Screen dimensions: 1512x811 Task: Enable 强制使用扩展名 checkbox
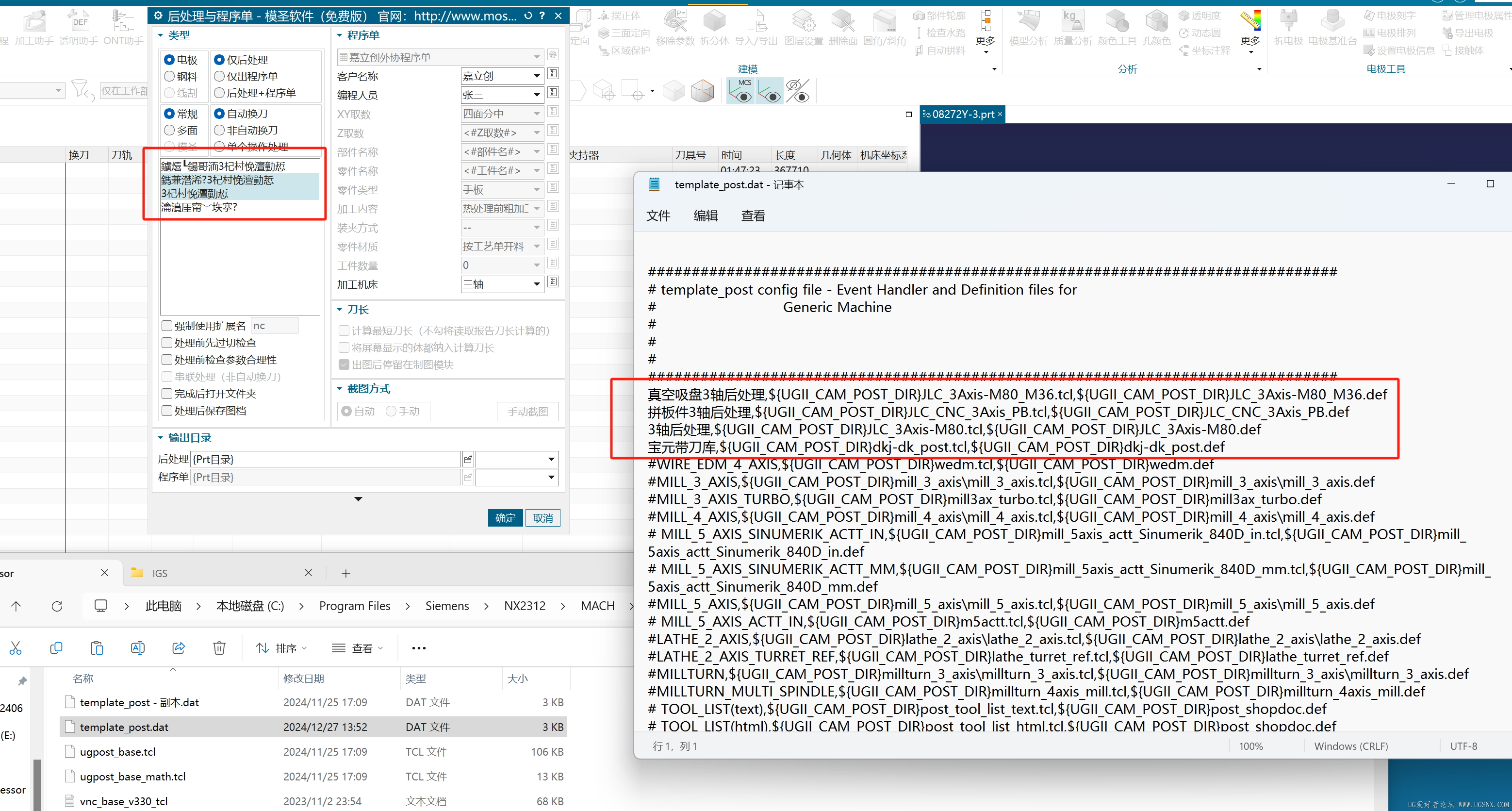click(x=167, y=325)
